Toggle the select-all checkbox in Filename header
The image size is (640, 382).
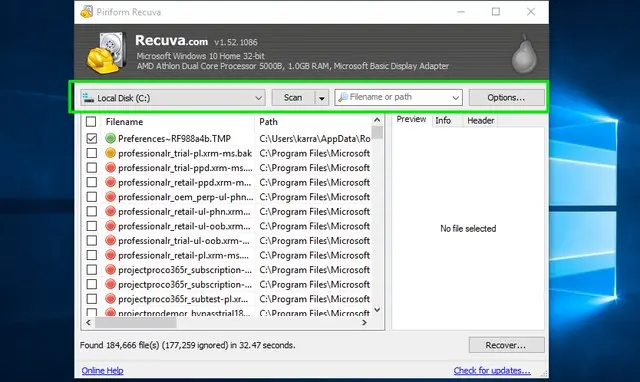click(91, 122)
